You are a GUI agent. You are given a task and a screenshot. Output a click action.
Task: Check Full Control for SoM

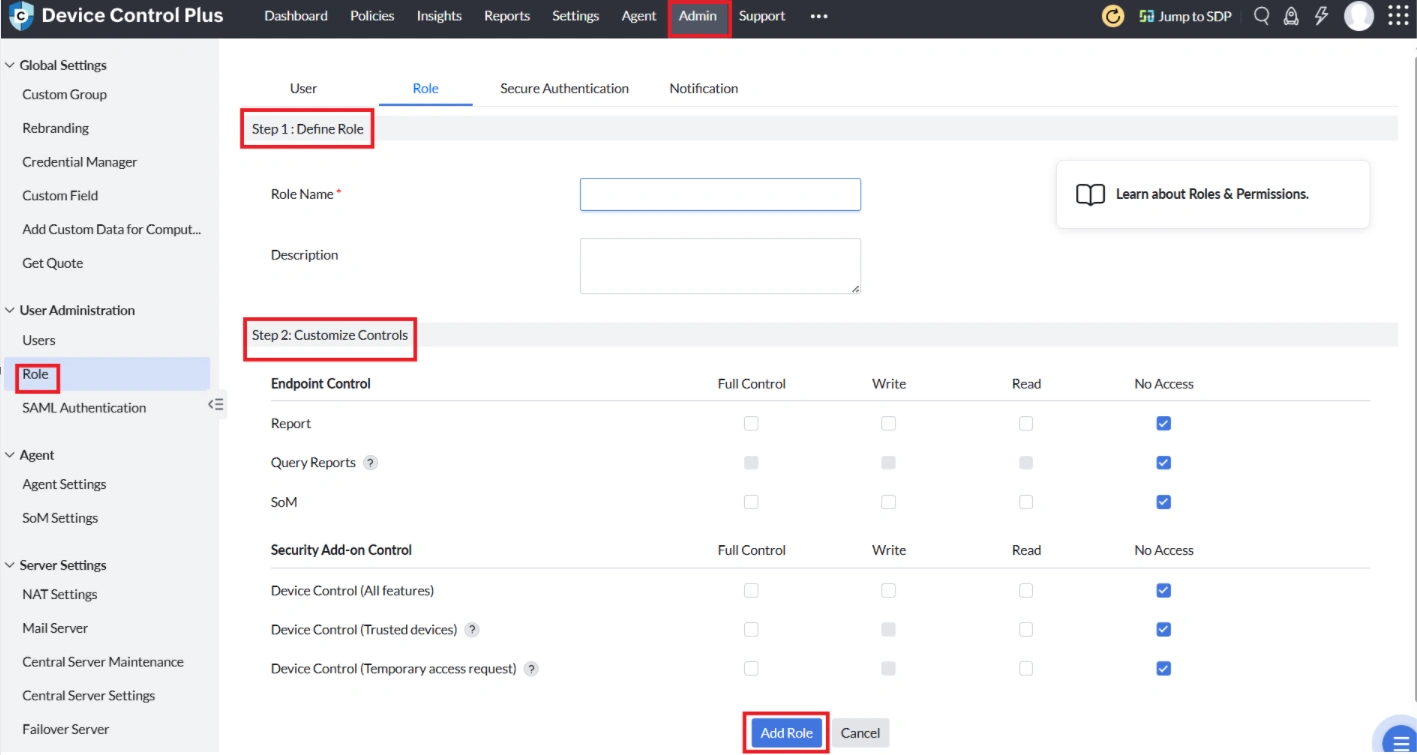click(751, 502)
